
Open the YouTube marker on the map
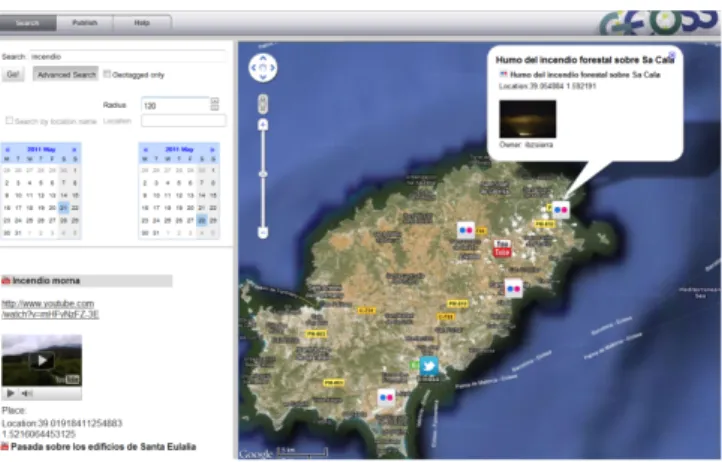coord(501,248)
